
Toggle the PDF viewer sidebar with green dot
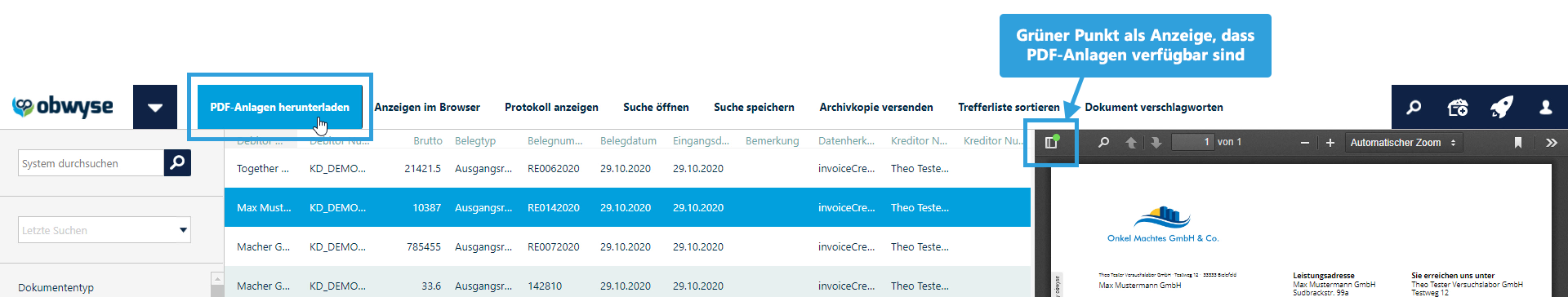pyautogui.click(x=1052, y=142)
